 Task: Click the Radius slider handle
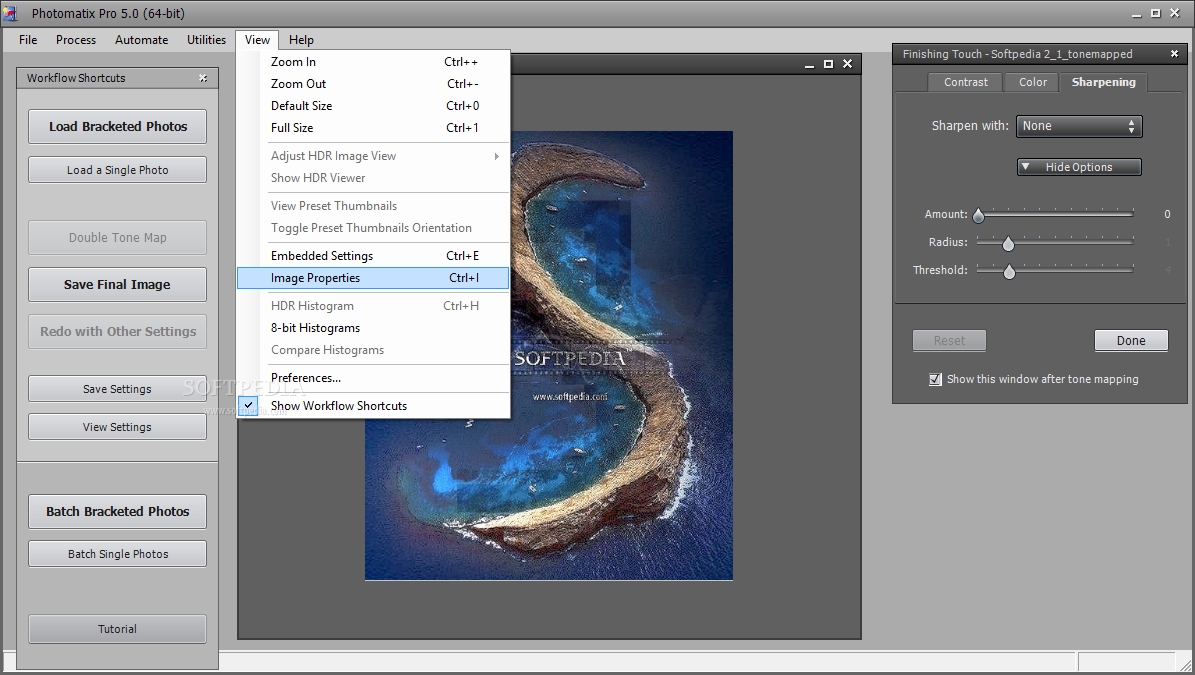point(1008,244)
